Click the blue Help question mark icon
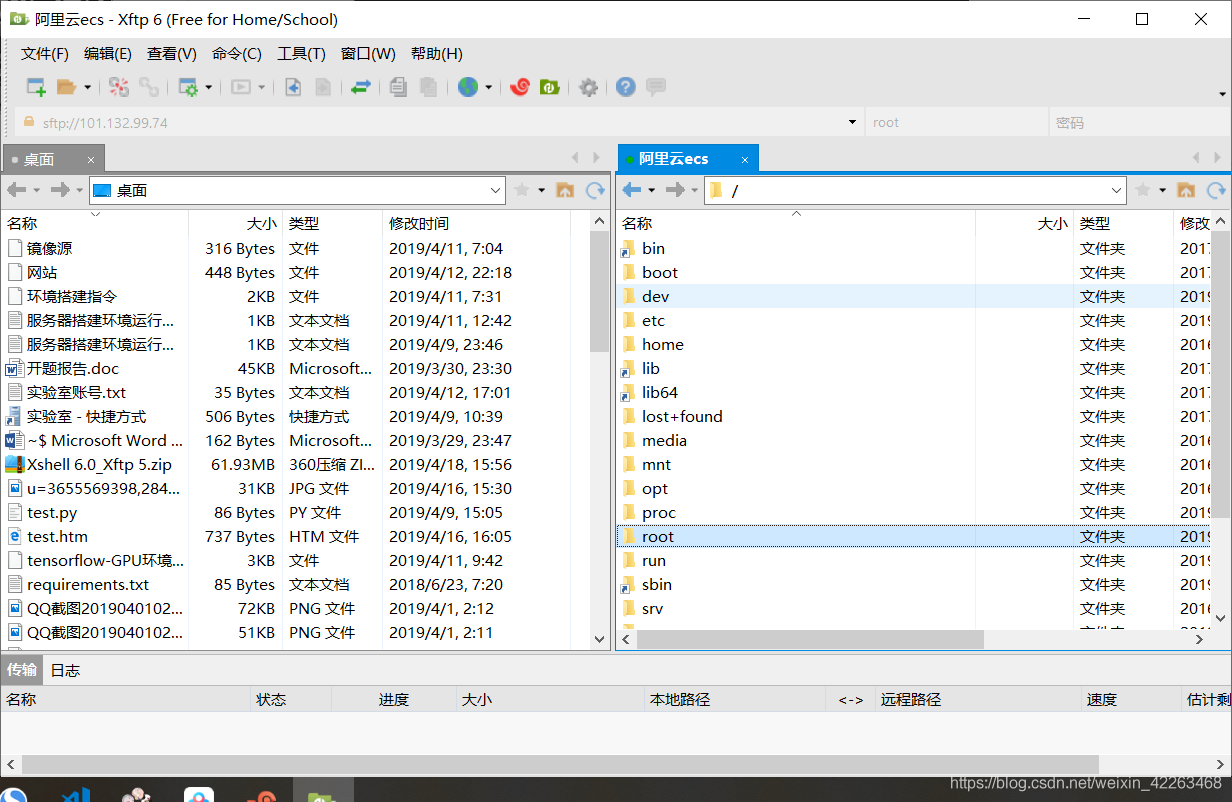 click(626, 87)
